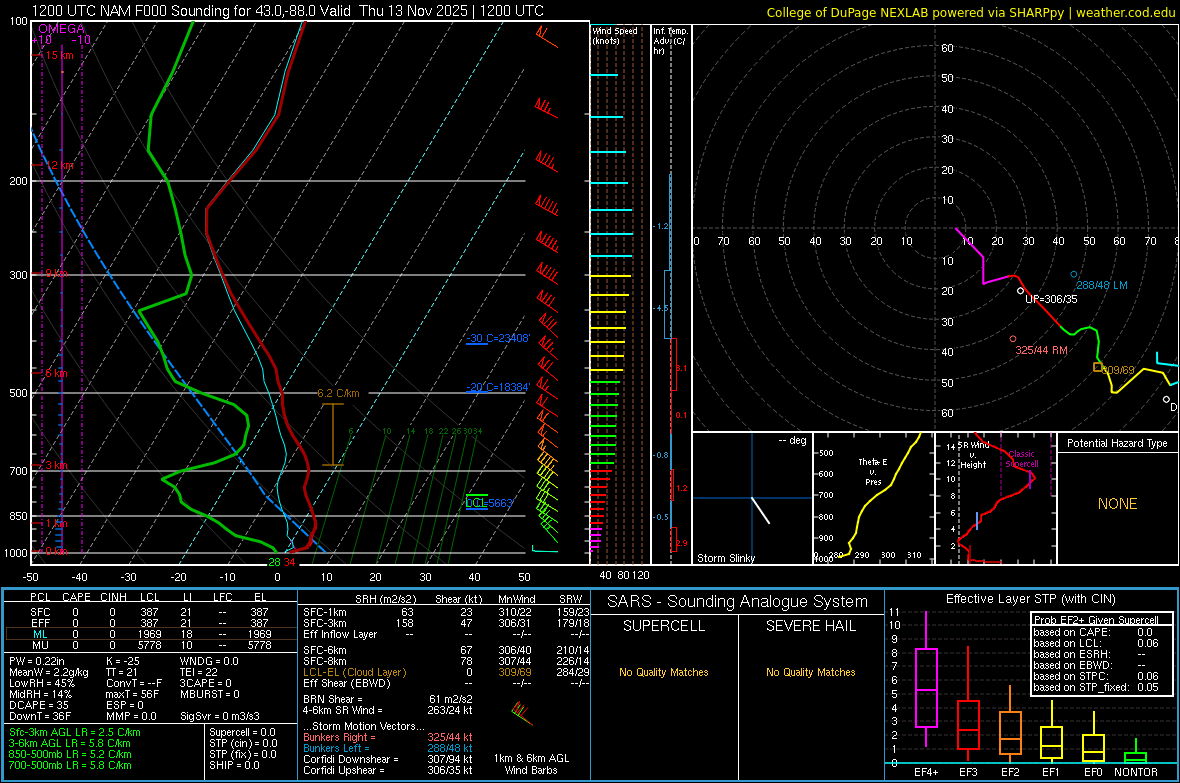Click the 'maxT = 56F' value
This screenshot has width=1180, height=783.
pyautogui.click(x=132, y=693)
